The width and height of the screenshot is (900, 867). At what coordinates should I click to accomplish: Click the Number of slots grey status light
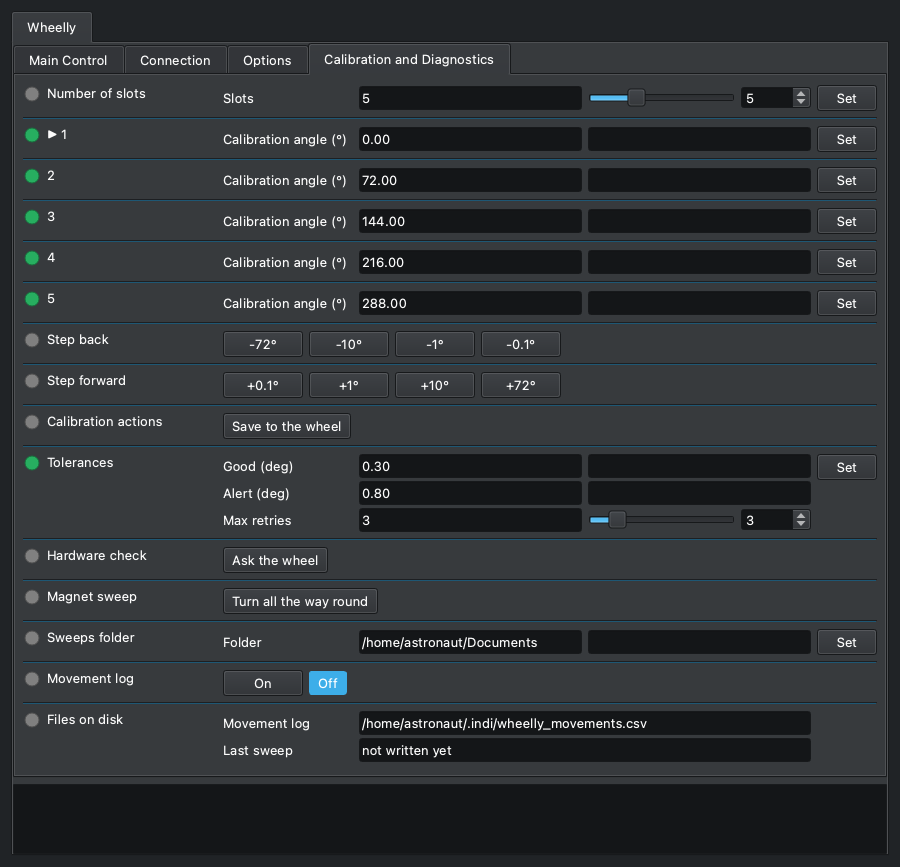32,94
